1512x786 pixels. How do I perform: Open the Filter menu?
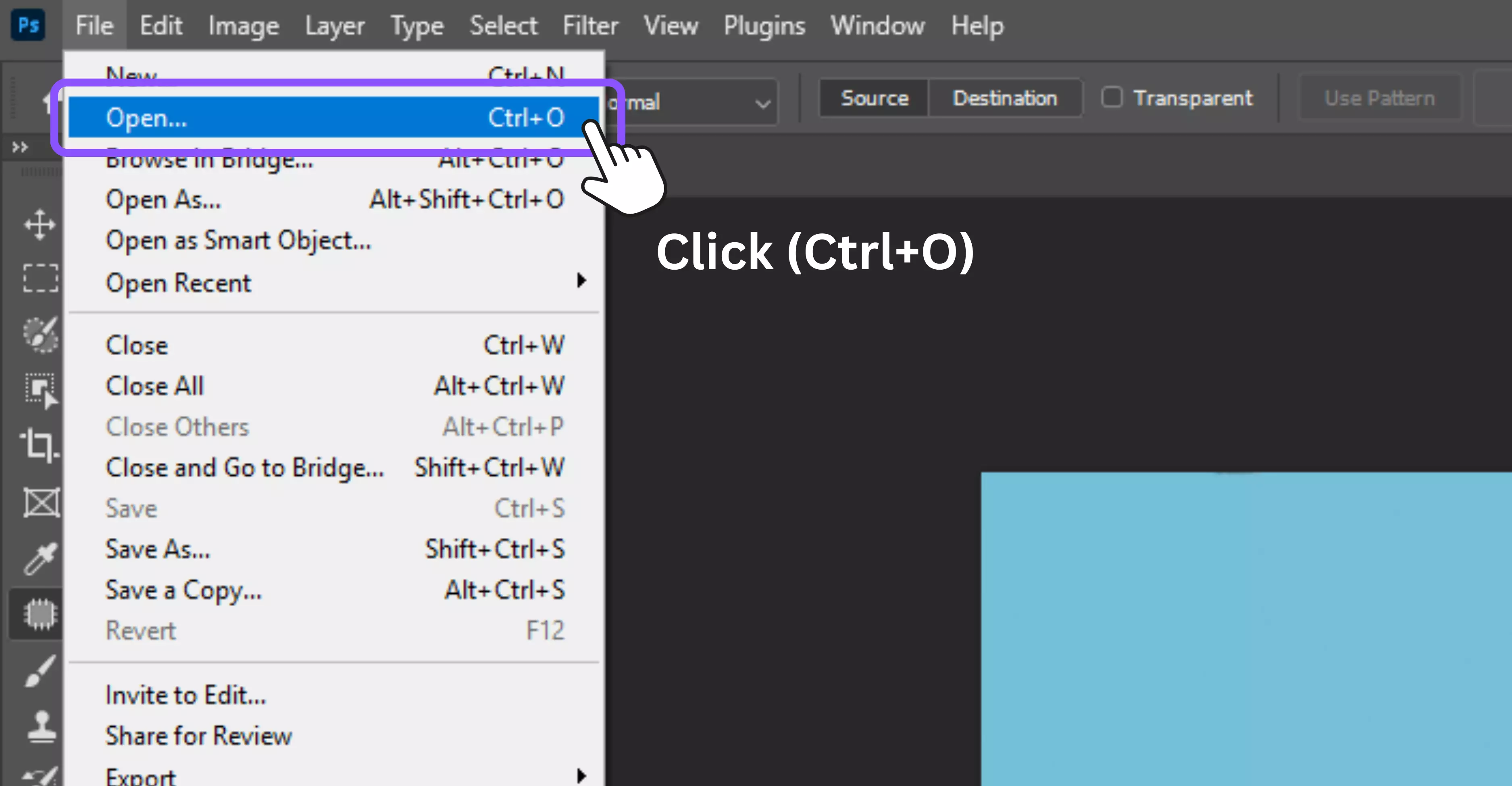[x=590, y=26]
